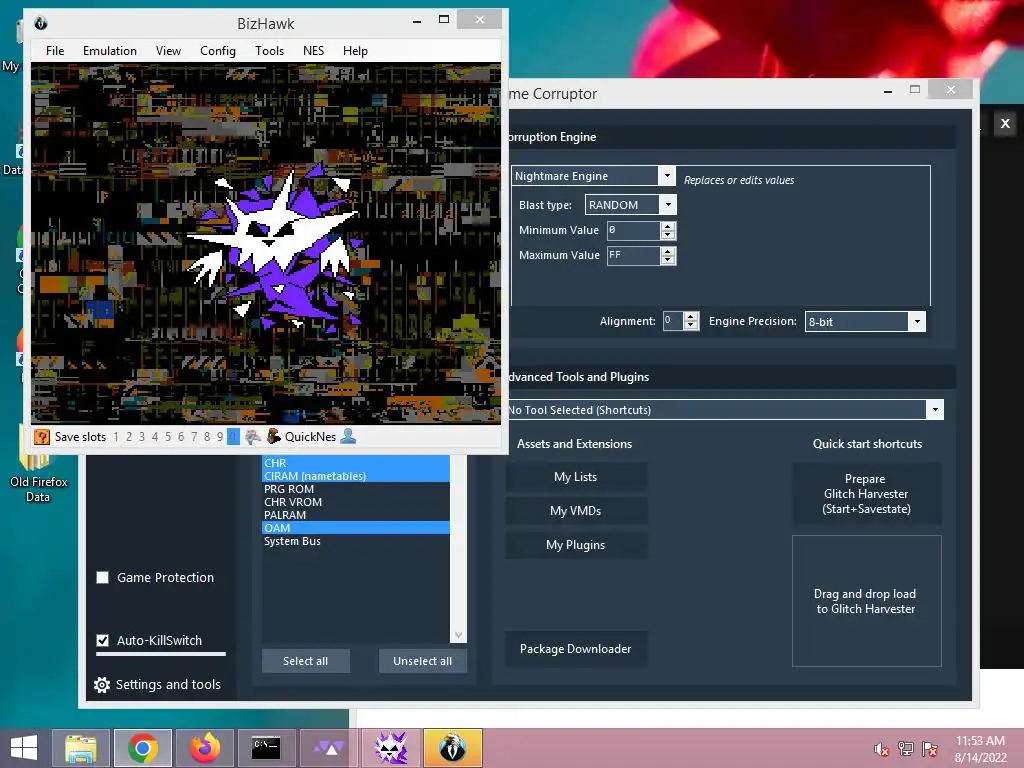
Task: Open the Blast type RANDOM dropdown
Action: [x=668, y=204]
